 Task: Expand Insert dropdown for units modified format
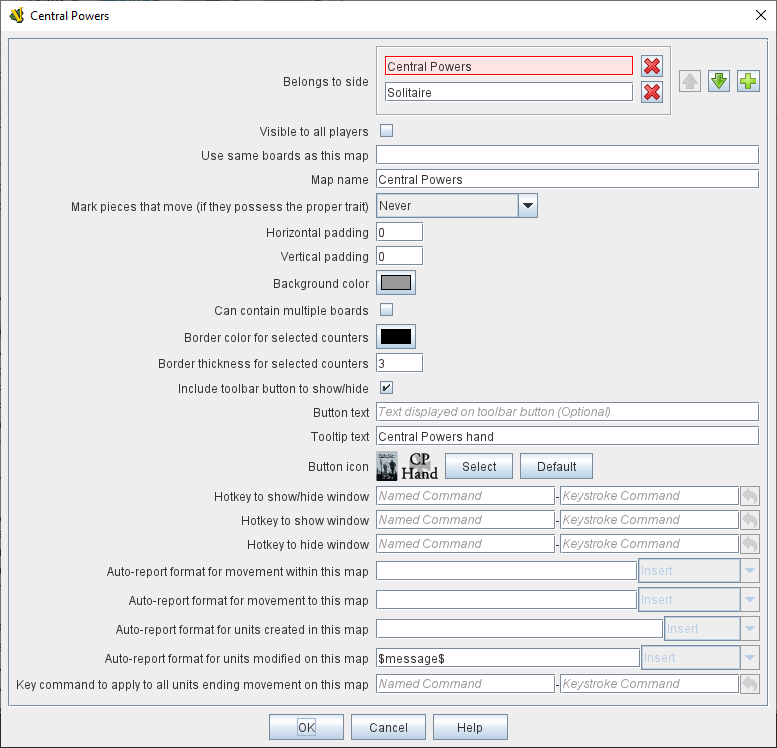coord(749,658)
